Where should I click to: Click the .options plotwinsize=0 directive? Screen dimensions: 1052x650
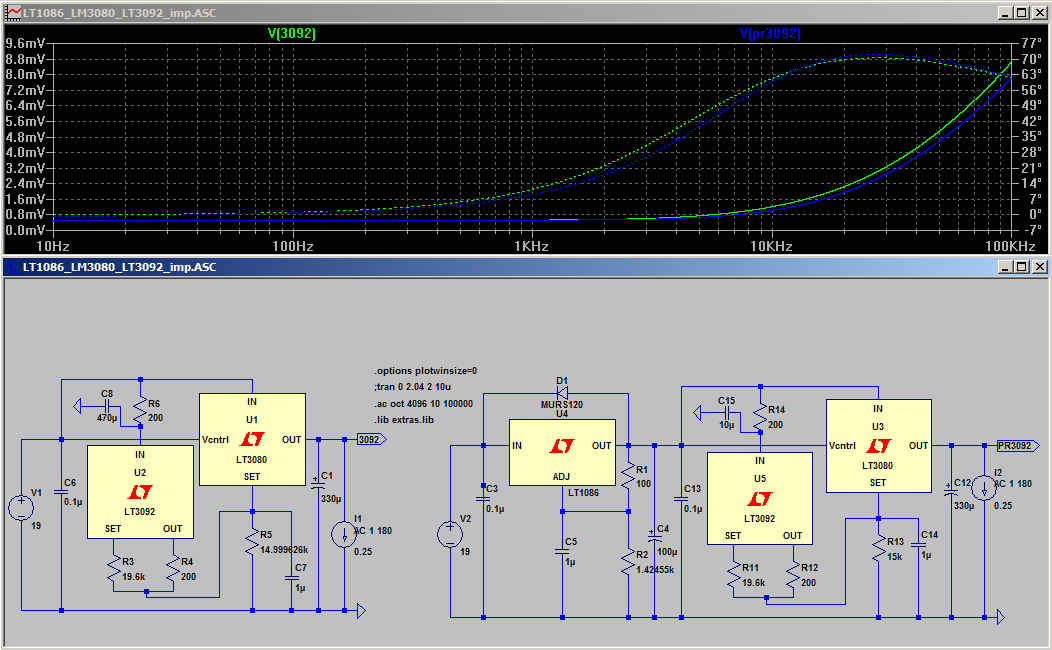click(x=425, y=370)
